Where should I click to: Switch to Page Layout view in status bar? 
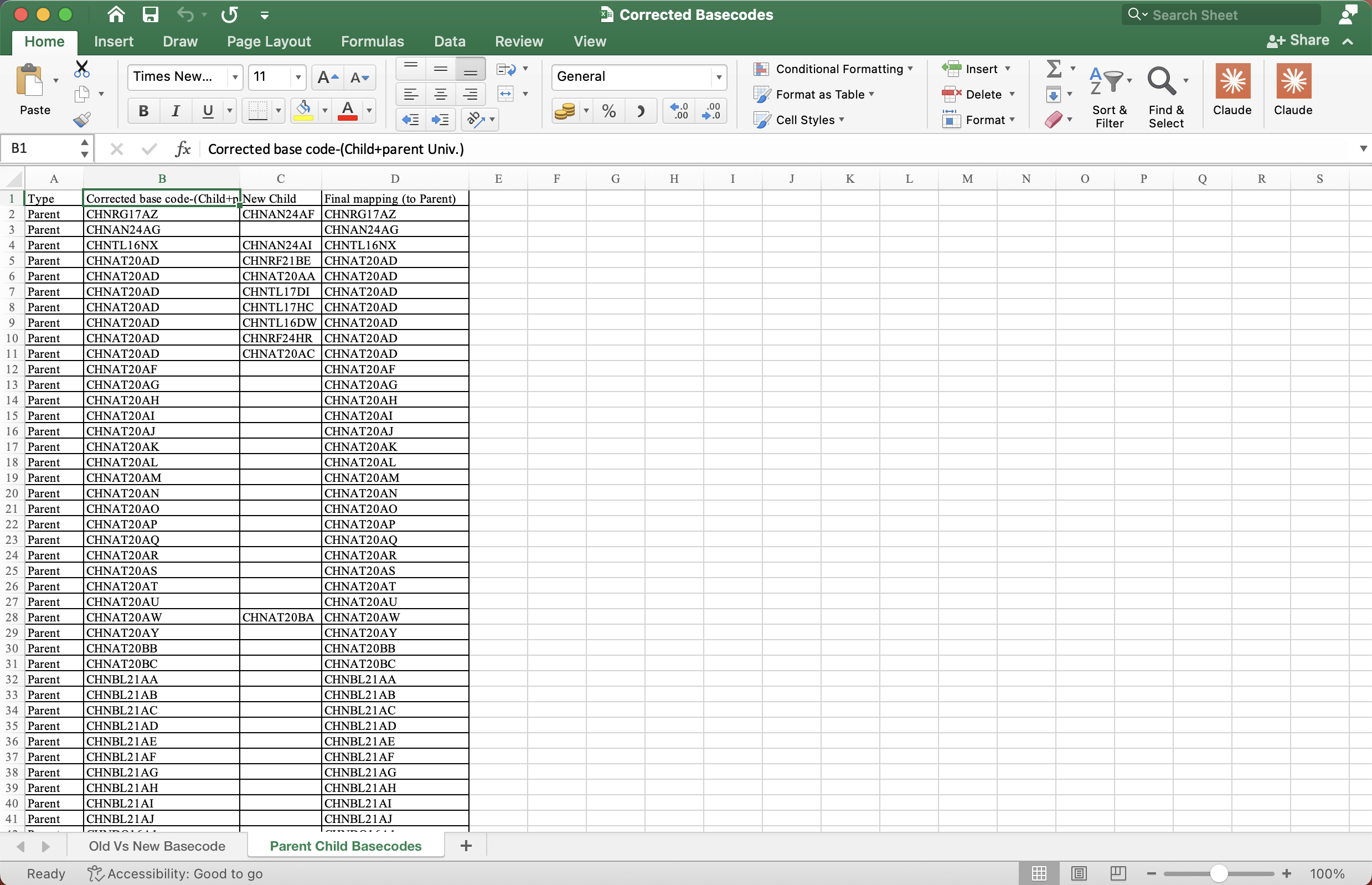pyautogui.click(x=1079, y=873)
